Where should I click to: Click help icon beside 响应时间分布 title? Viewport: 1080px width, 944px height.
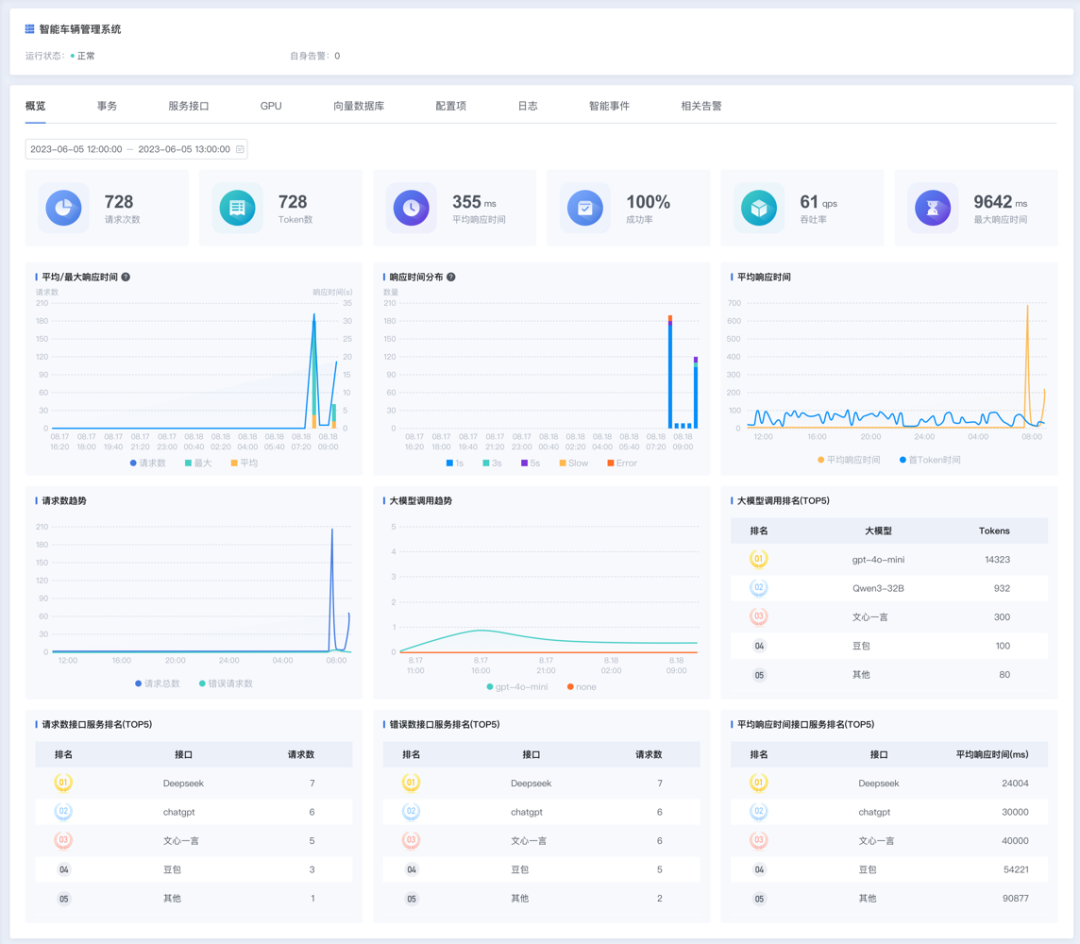click(451, 277)
